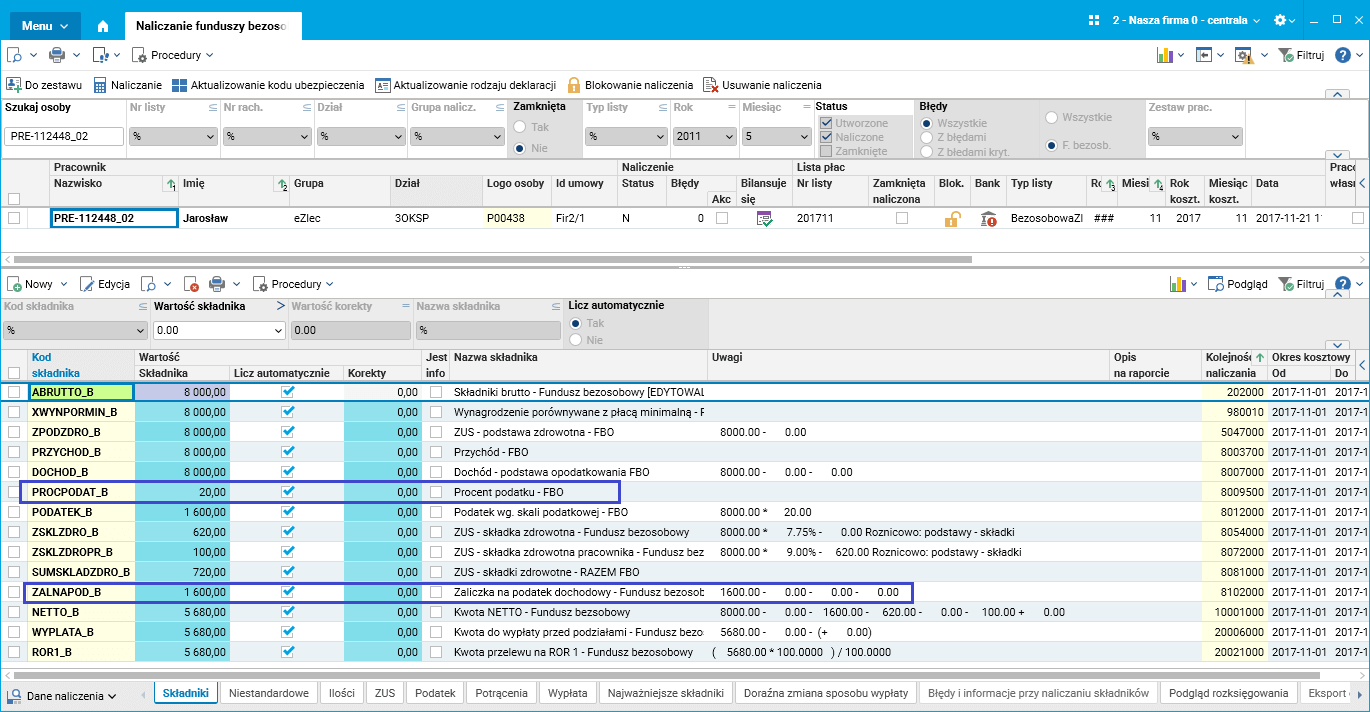This screenshot has width=1370, height=712.
Task: Uncheck Licz automatycznie for PROCPODAT_B
Action: [288, 492]
